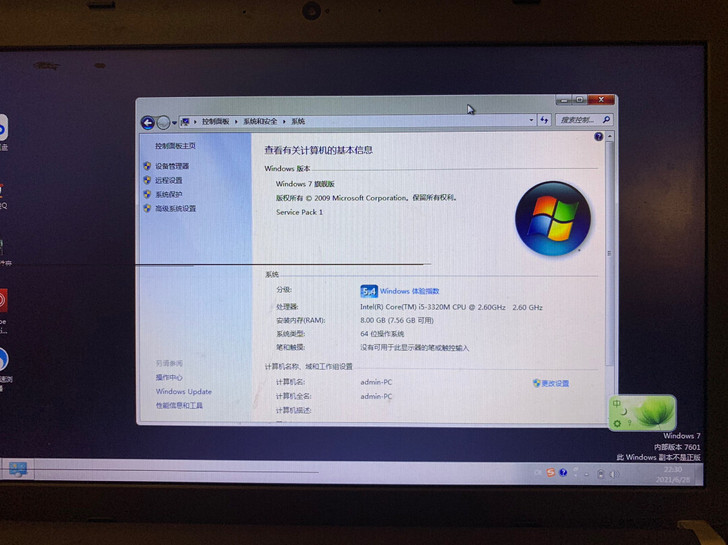Click the forward navigation arrow button

point(163,123)
